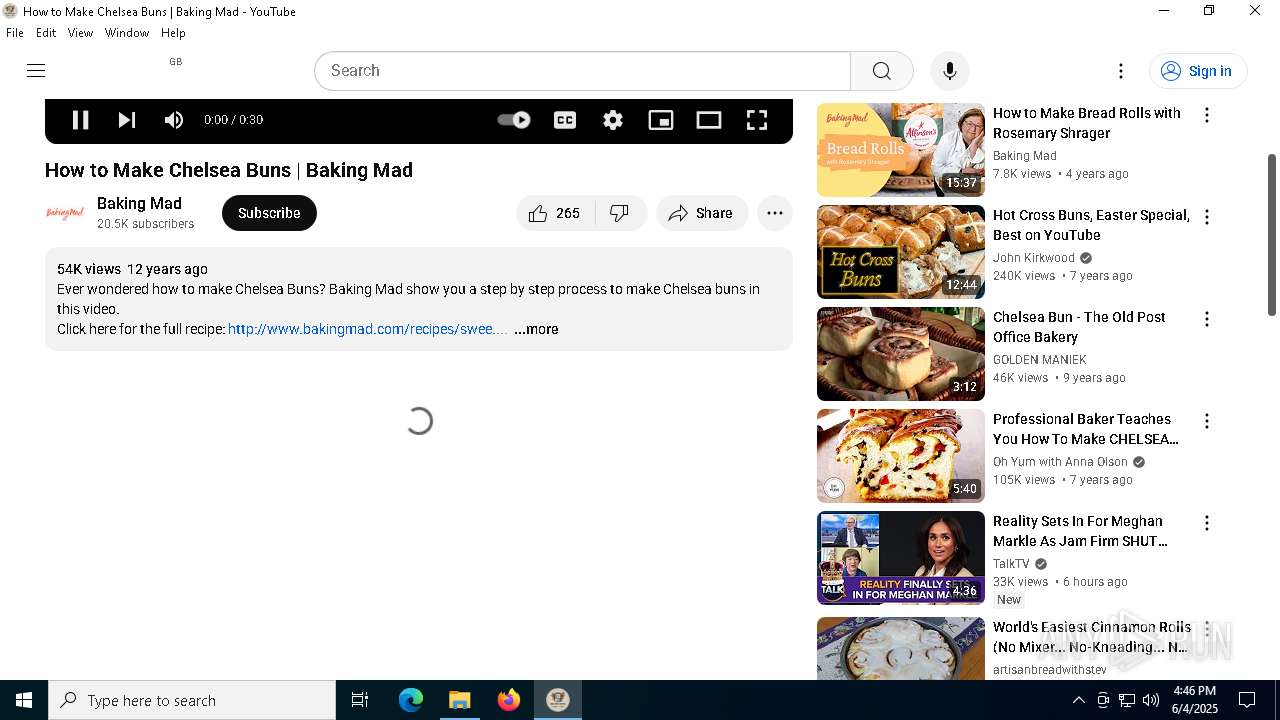This screenshot has width=1280, height=720.
Task: Click the Sign in button
Action: (1197, 71)
